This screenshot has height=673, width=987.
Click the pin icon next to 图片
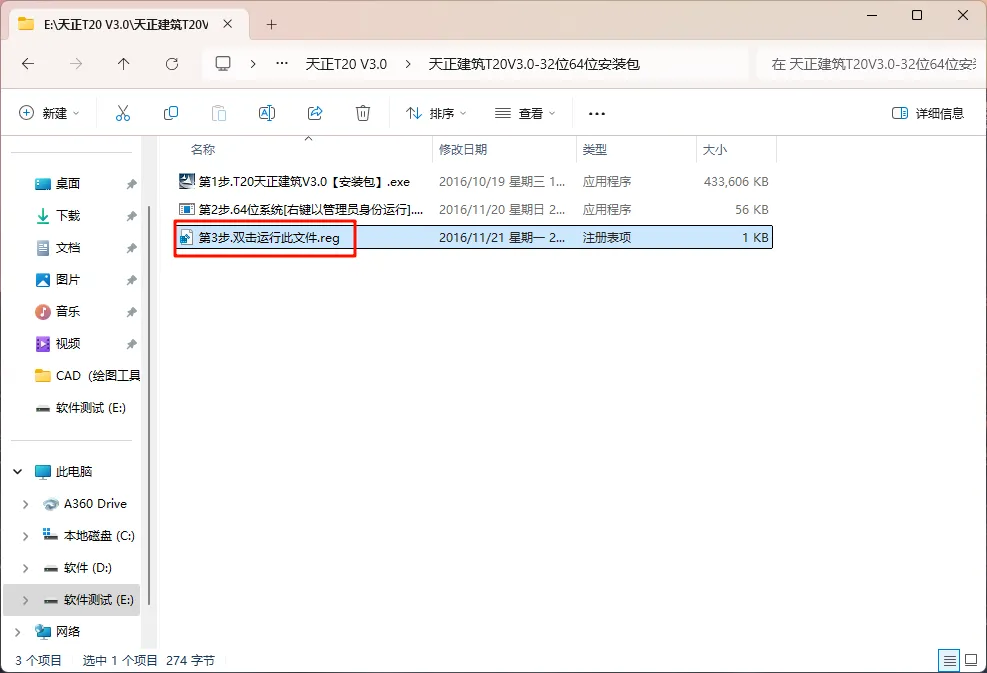click(x=131, y=280)
